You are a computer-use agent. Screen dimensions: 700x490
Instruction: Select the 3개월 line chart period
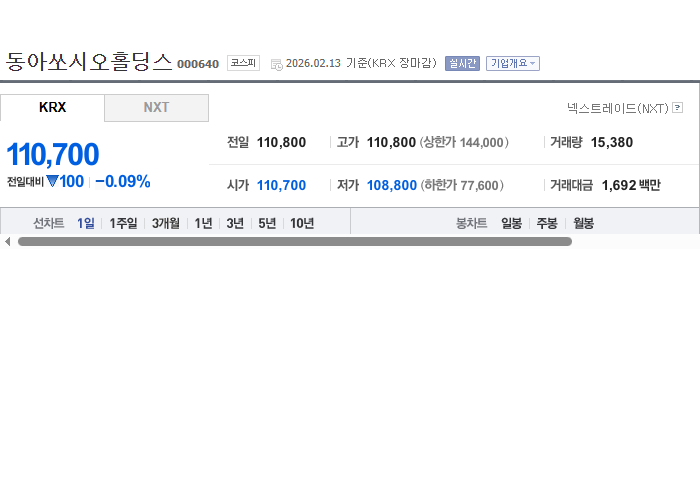[166, 223]
